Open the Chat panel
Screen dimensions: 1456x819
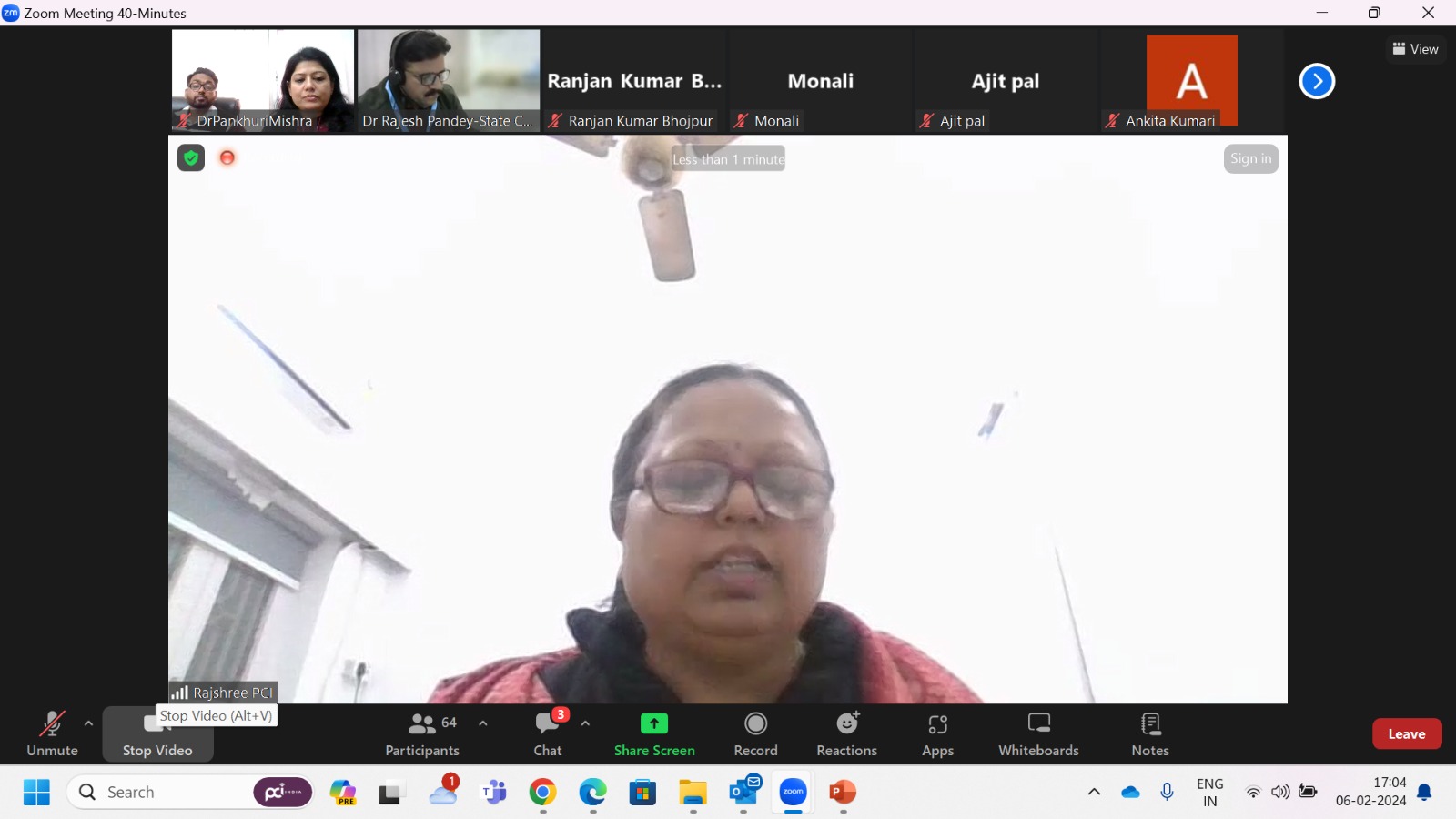(x=548, y=734)
